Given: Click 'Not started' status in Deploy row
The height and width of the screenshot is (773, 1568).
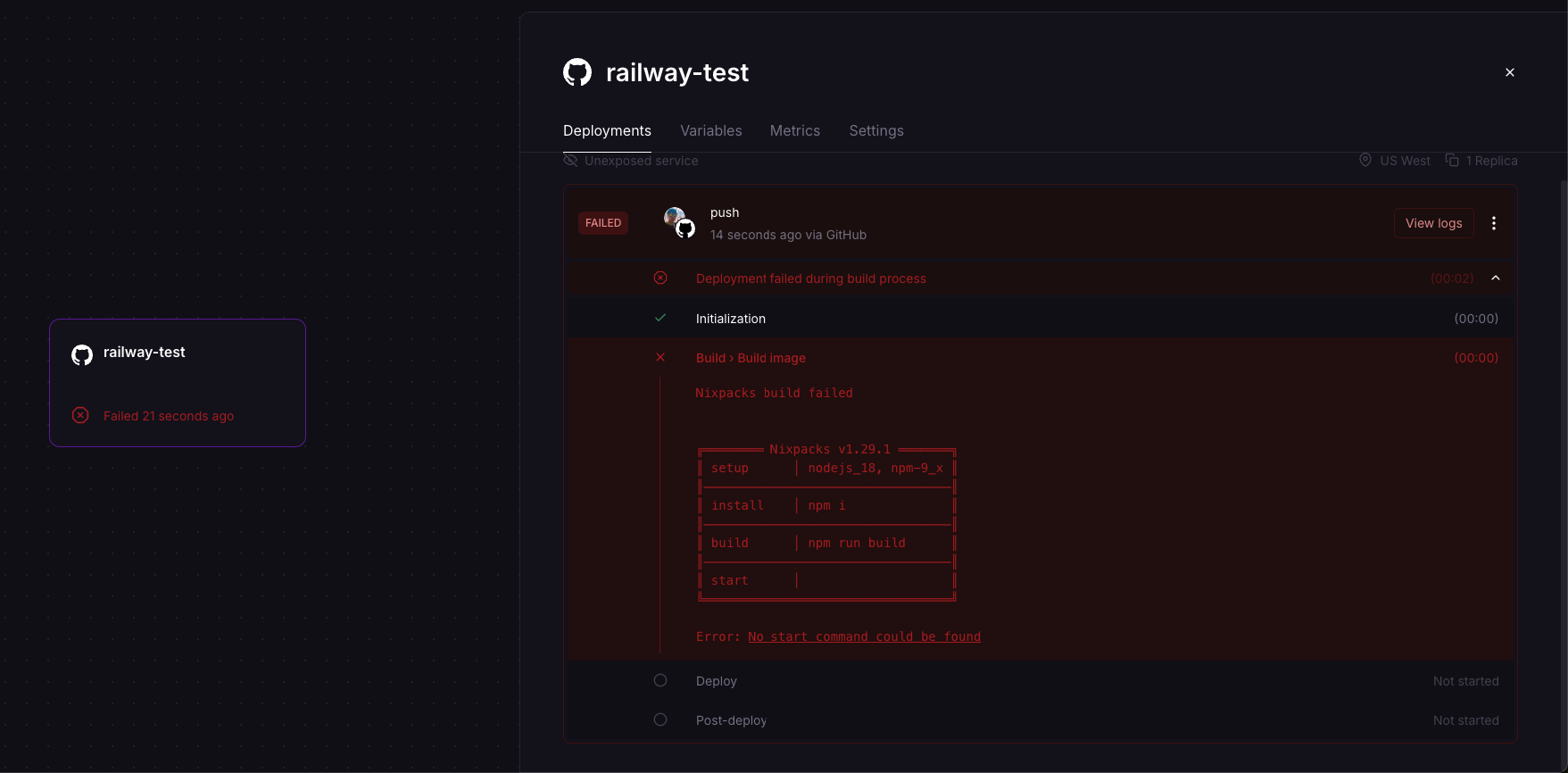Looking at the screenshot, I should click(x=1465, y=681).
